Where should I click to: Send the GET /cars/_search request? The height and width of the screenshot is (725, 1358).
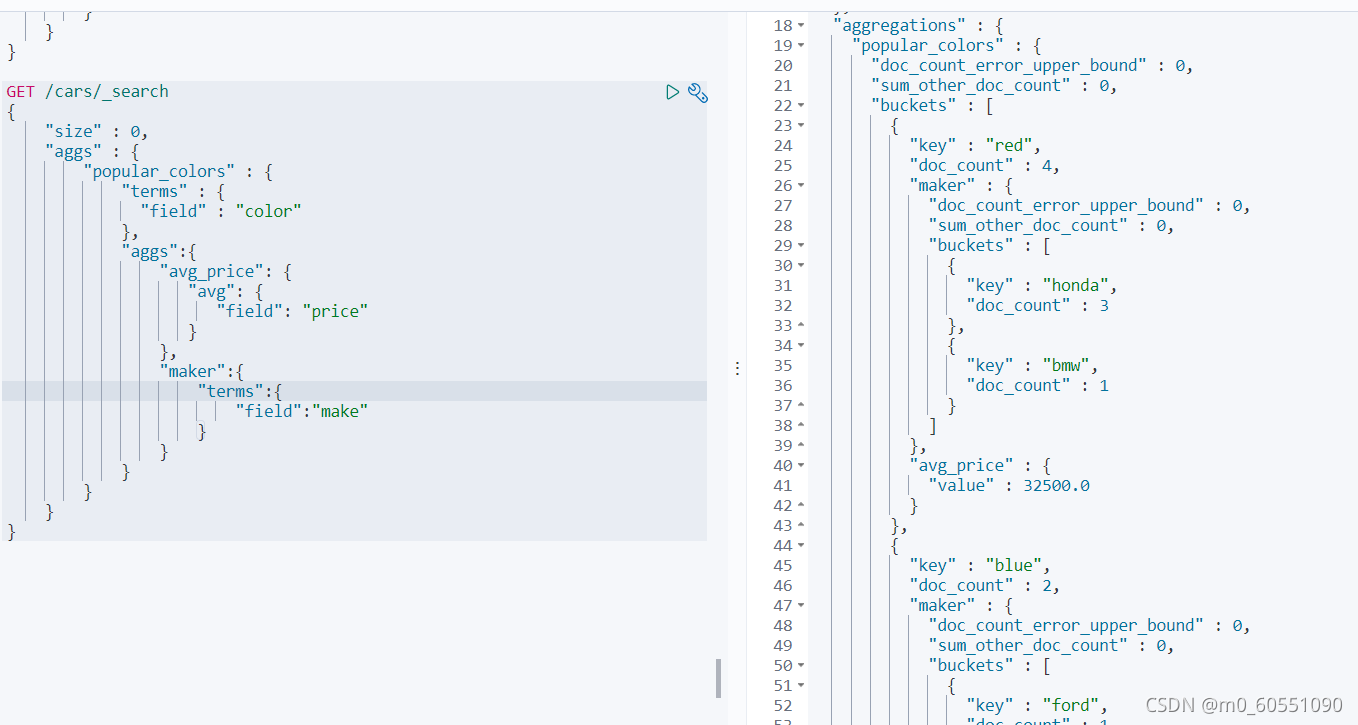click(x=673, y=92)
